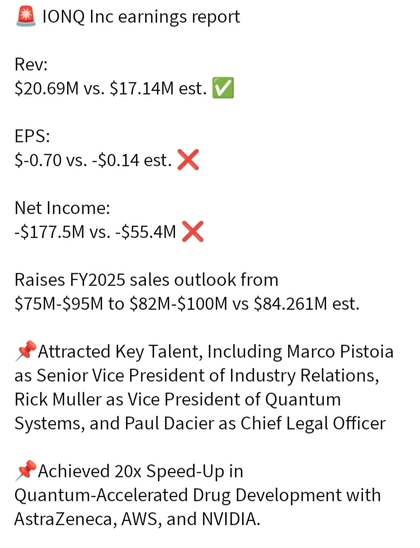Screen dimensions: 420x548
Task: Click the name Marco Pistoia
Action: [340, 351]
